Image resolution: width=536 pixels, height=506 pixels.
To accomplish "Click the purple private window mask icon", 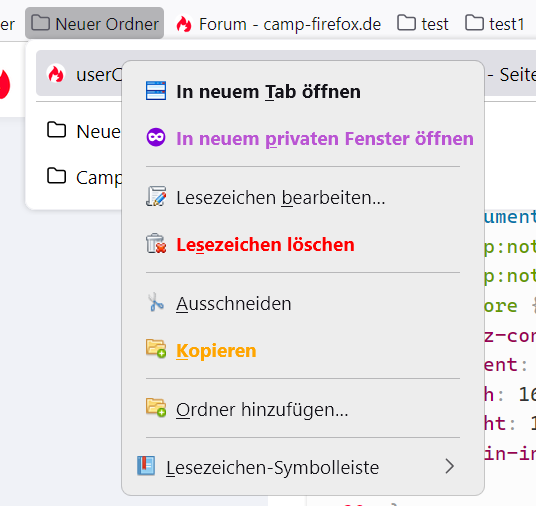I will pos(156,138).
